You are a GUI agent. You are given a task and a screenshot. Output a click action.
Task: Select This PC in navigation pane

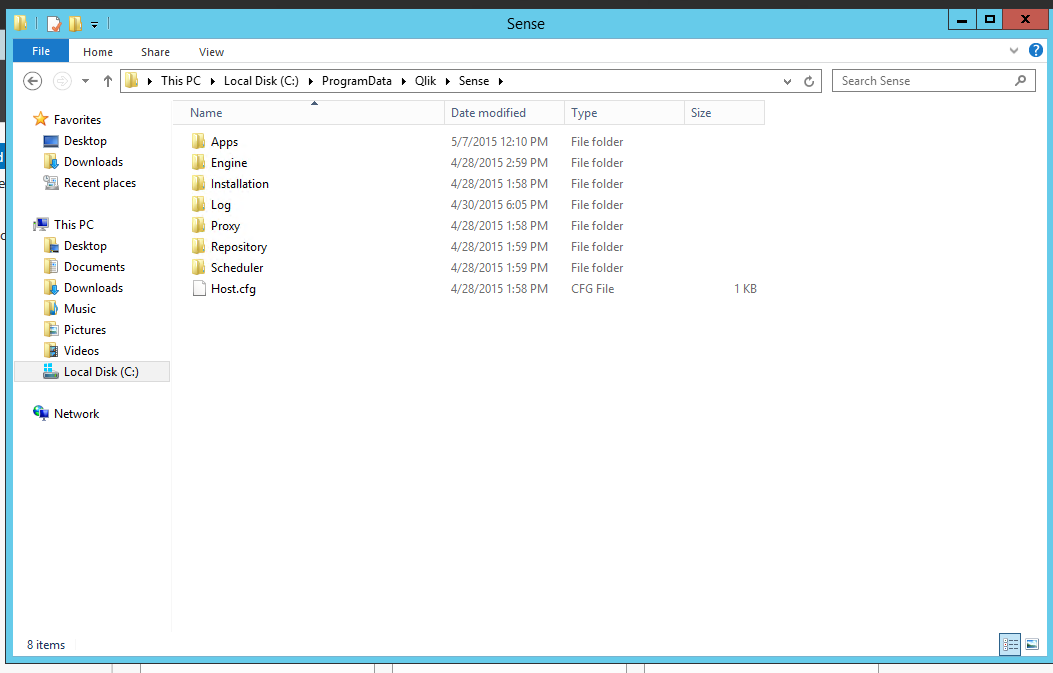(x=74, y=224)
